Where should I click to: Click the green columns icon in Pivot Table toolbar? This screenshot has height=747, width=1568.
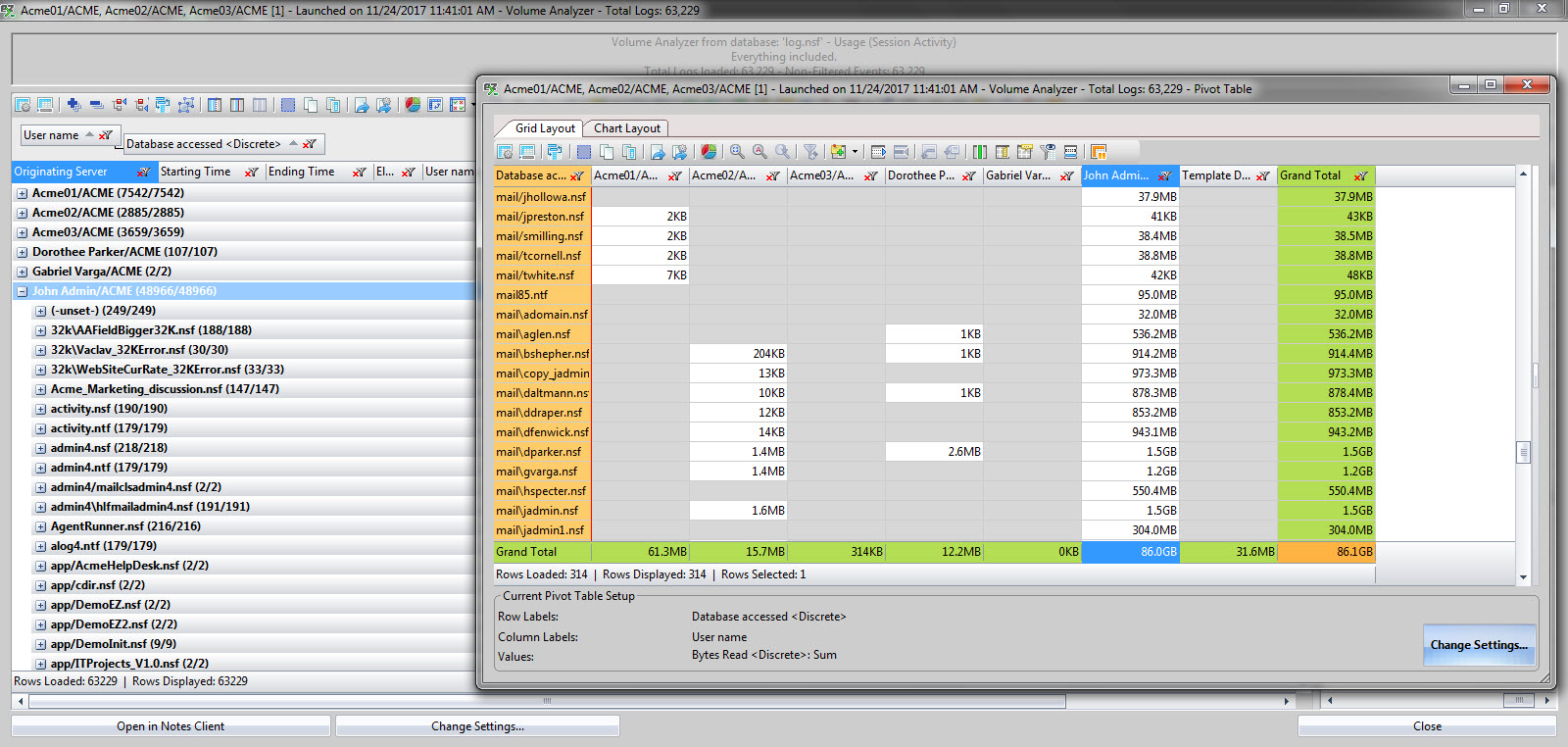[979, 152]
